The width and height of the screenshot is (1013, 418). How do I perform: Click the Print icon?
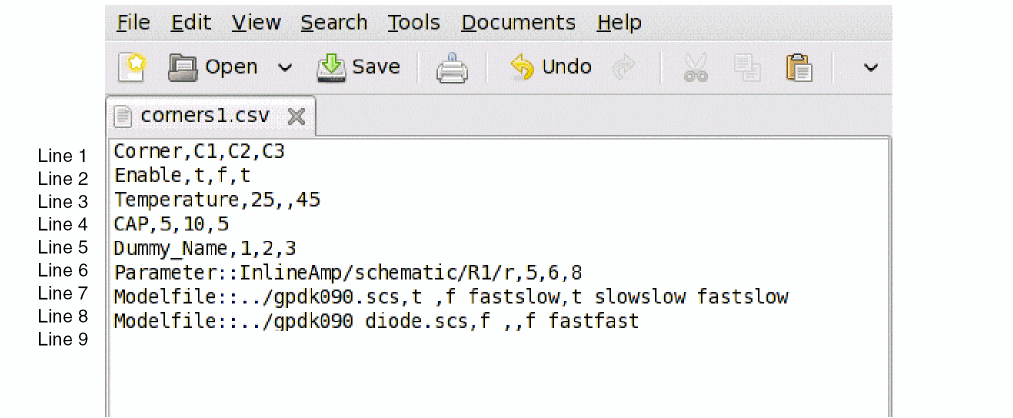(x=451, y=68)
